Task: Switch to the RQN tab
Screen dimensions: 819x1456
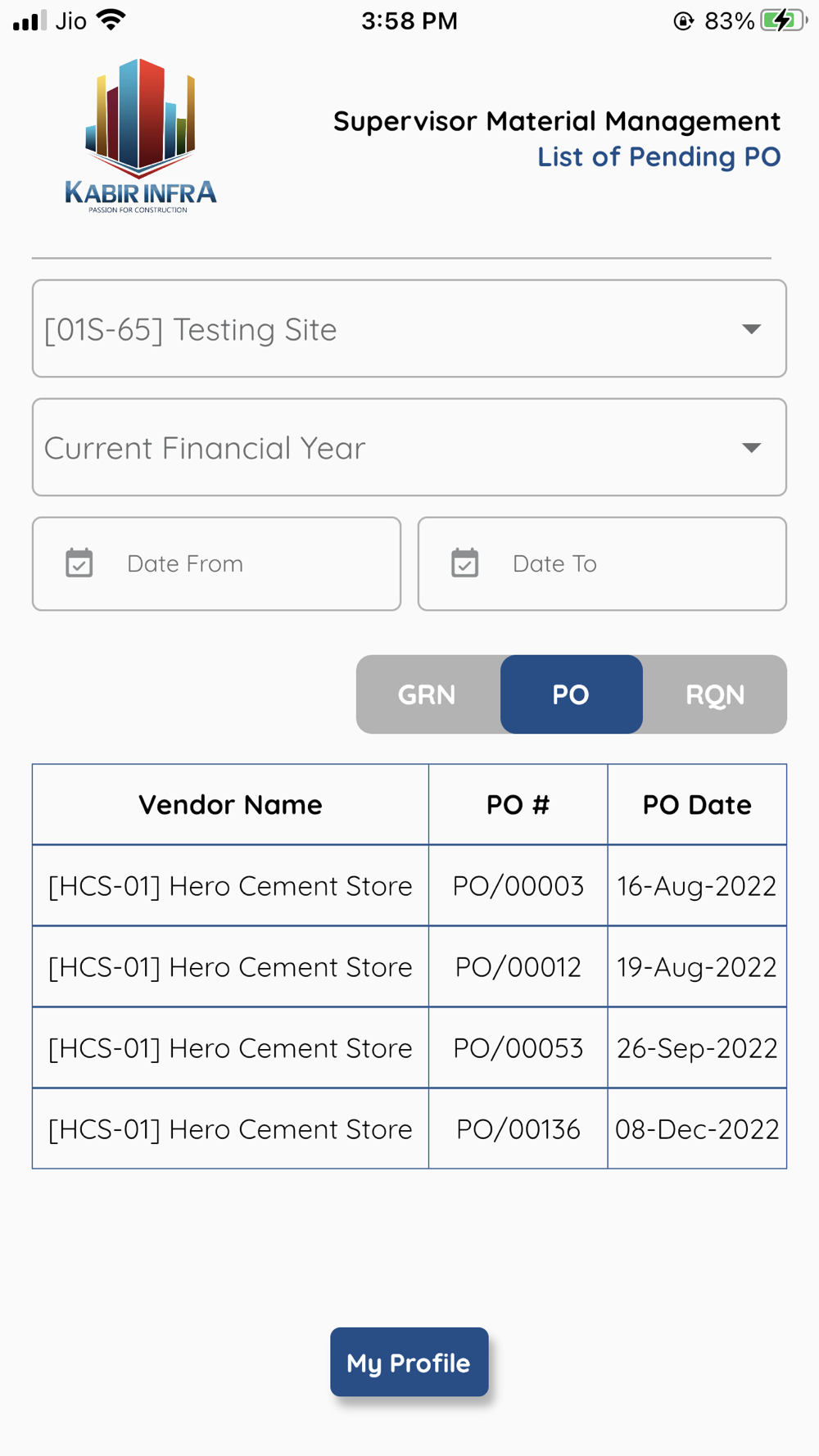Action: click(x=715, y=694)
